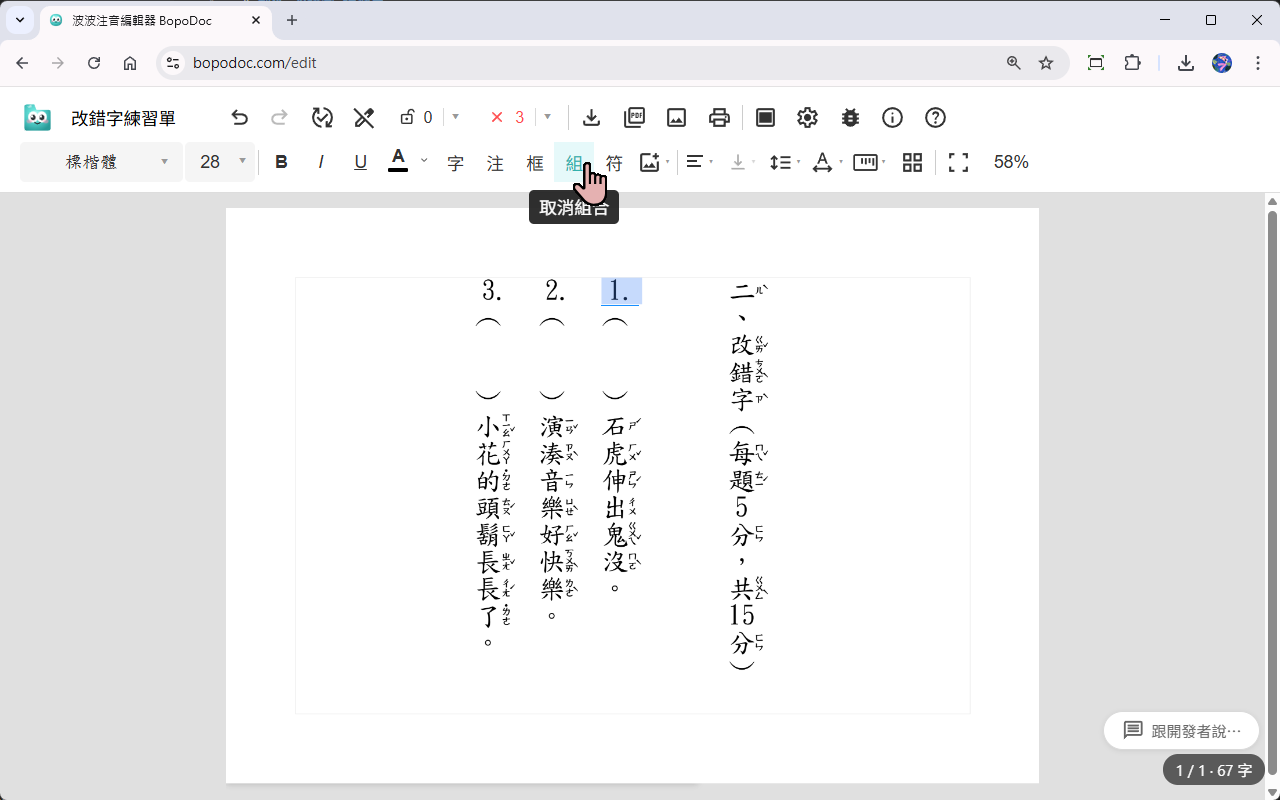Toggle bold formatting

[x=281, y=162]
